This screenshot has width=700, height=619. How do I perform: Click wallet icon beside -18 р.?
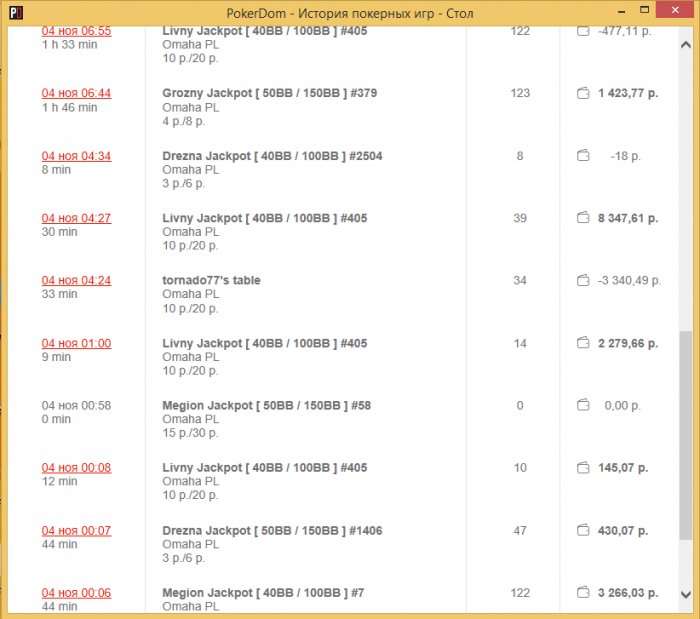tap(583, 156)
